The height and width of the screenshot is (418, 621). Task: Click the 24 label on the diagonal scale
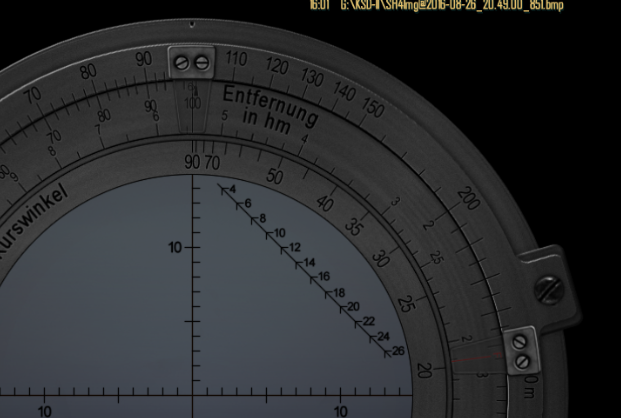(383, 336)
